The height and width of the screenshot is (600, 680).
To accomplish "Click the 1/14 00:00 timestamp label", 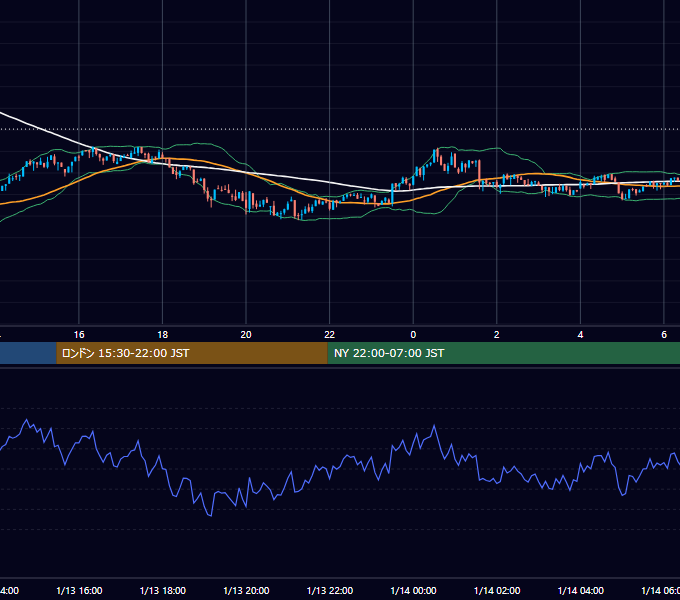I will coord(413,590).
